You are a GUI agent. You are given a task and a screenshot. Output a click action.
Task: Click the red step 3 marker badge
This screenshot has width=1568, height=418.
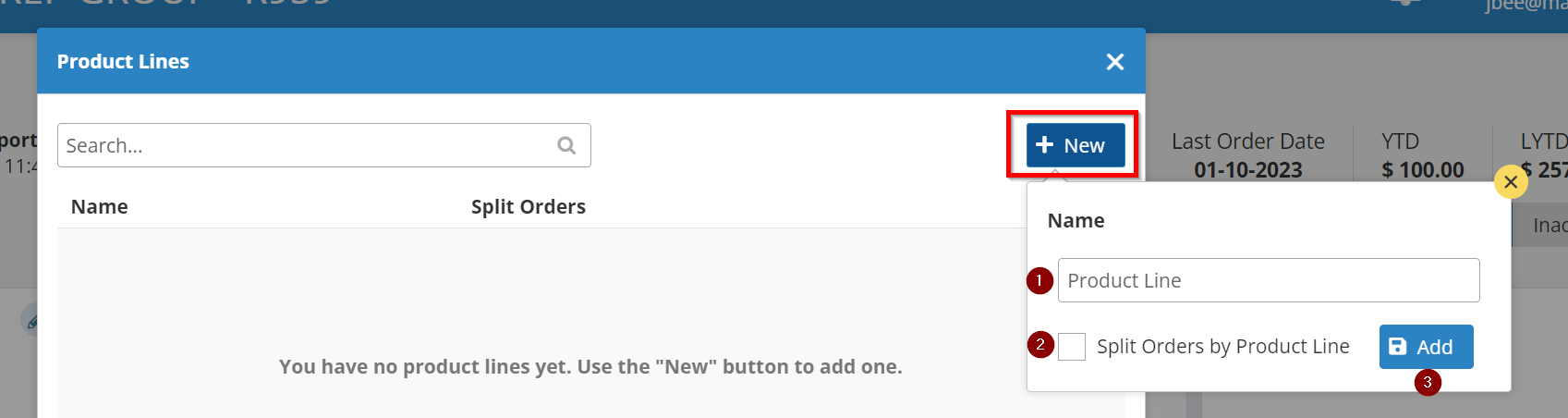point(1428,382)
